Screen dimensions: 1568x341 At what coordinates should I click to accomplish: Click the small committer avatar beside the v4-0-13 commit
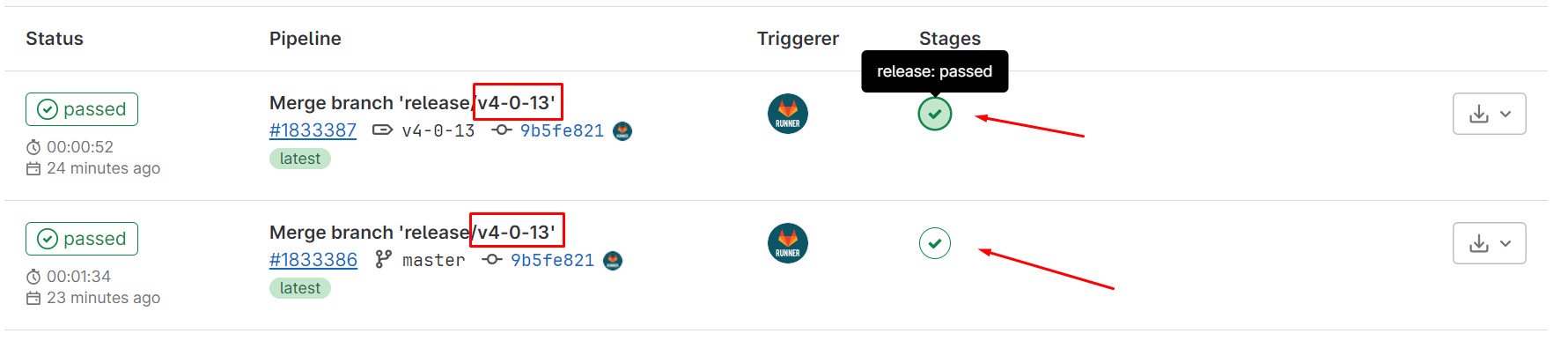tap(622, 131)
